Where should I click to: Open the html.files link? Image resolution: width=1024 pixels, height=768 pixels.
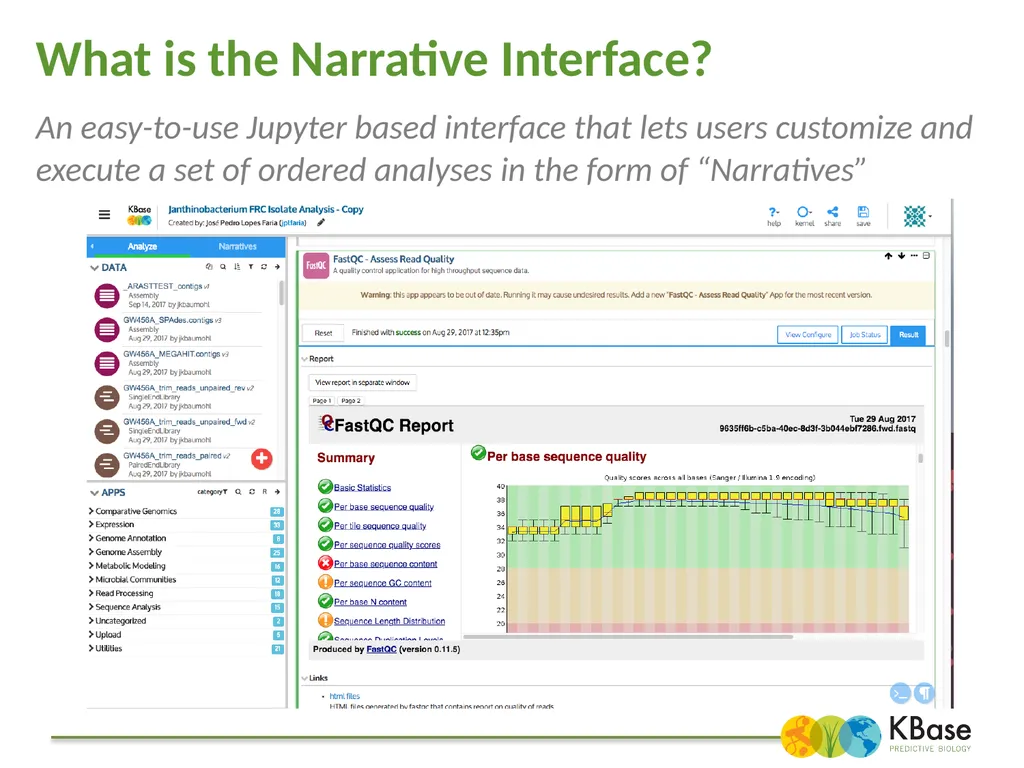345,697
